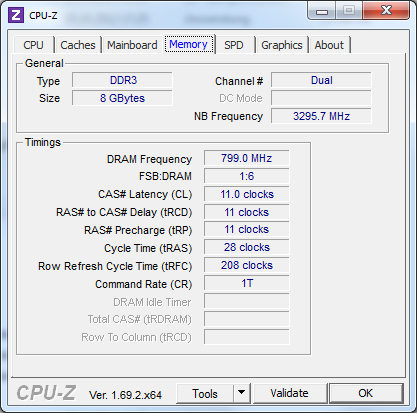Viewport: 417px width, 413px height.
Task: Click the DRAM Frequency value 799.0 MHz
Action: coord(247,158)
